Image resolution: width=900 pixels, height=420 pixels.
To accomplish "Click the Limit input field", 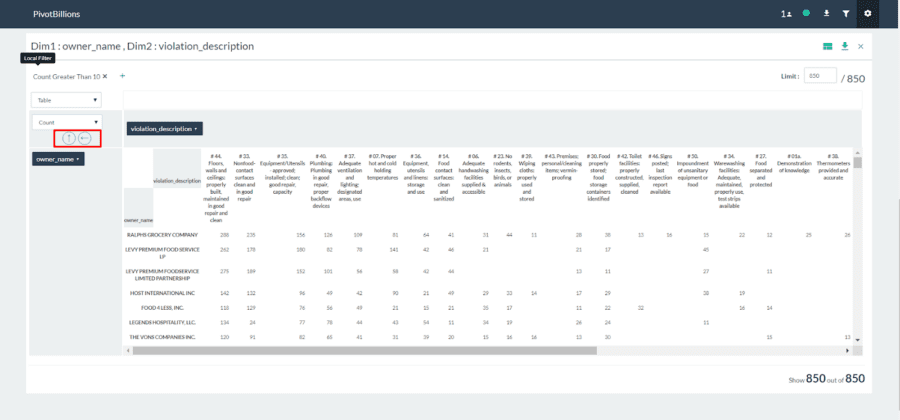I will [820, 76].
